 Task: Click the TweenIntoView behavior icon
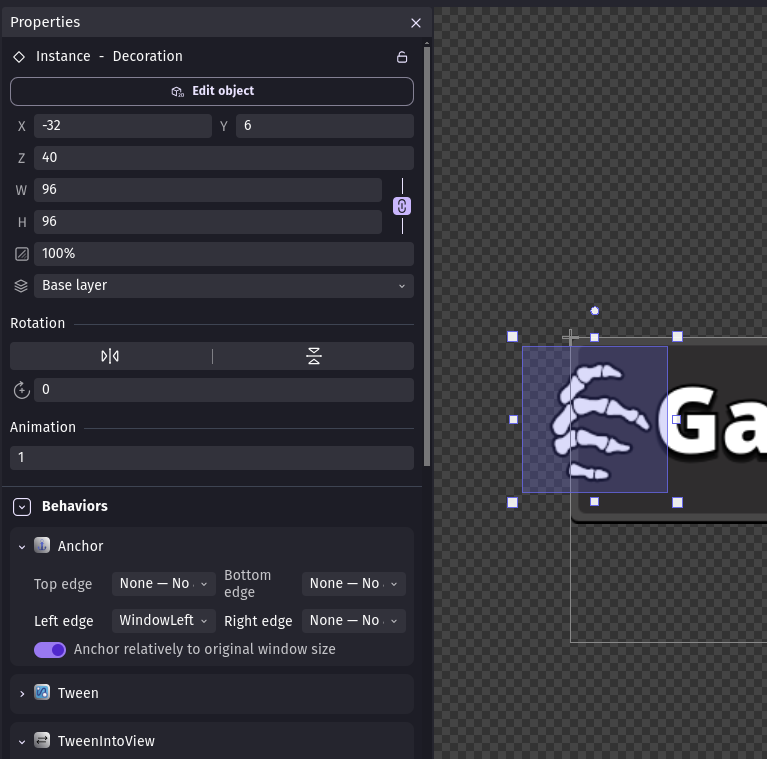click(42, 740)
